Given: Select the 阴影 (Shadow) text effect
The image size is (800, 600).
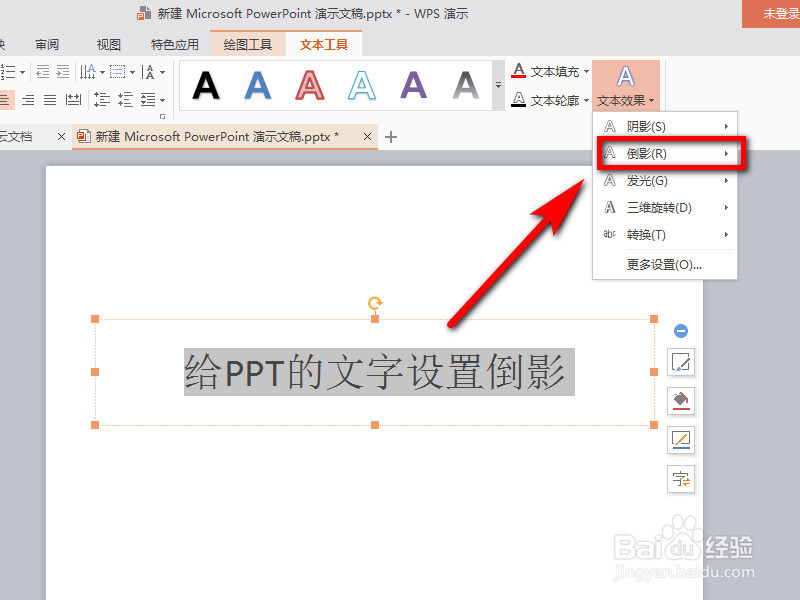Looking at the screenshot, I should pos(646,126).
